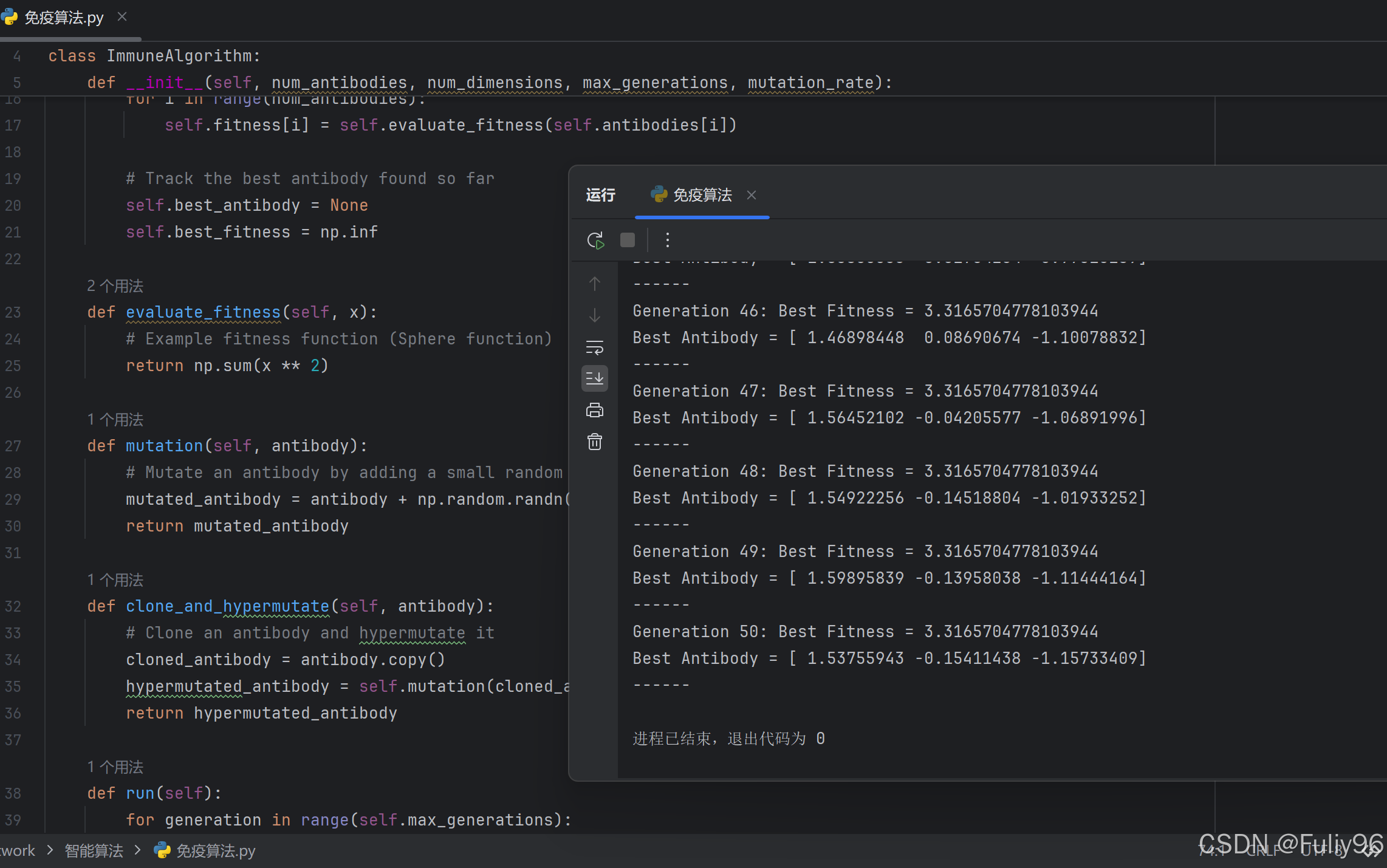The height and width of the screenshot is (868, 1387).
Task: Click the Generation 50 Best Fitness line
Action: (x=865, y=632)
